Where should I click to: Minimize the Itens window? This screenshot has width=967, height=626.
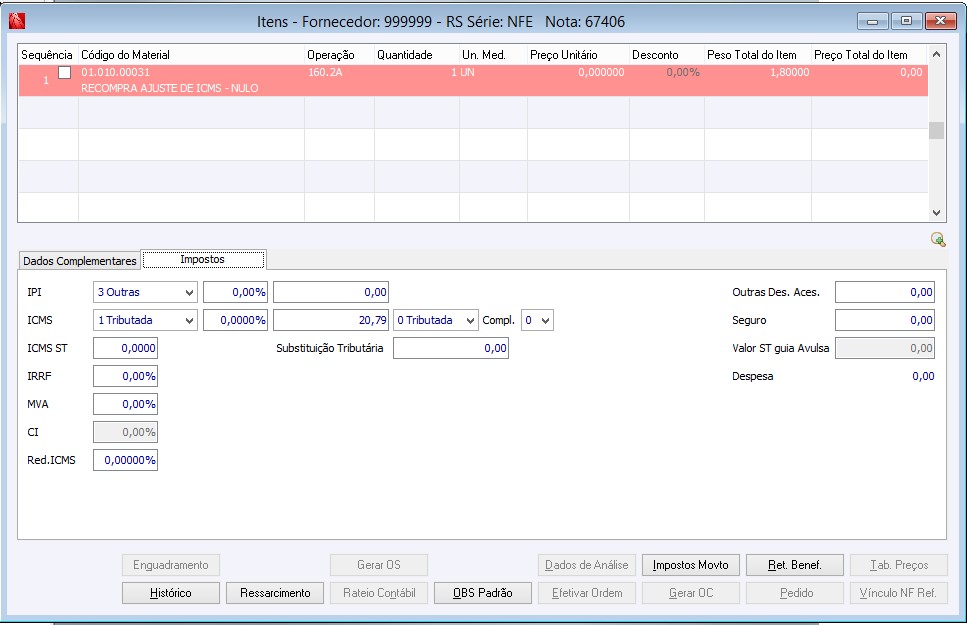point(873,22)
